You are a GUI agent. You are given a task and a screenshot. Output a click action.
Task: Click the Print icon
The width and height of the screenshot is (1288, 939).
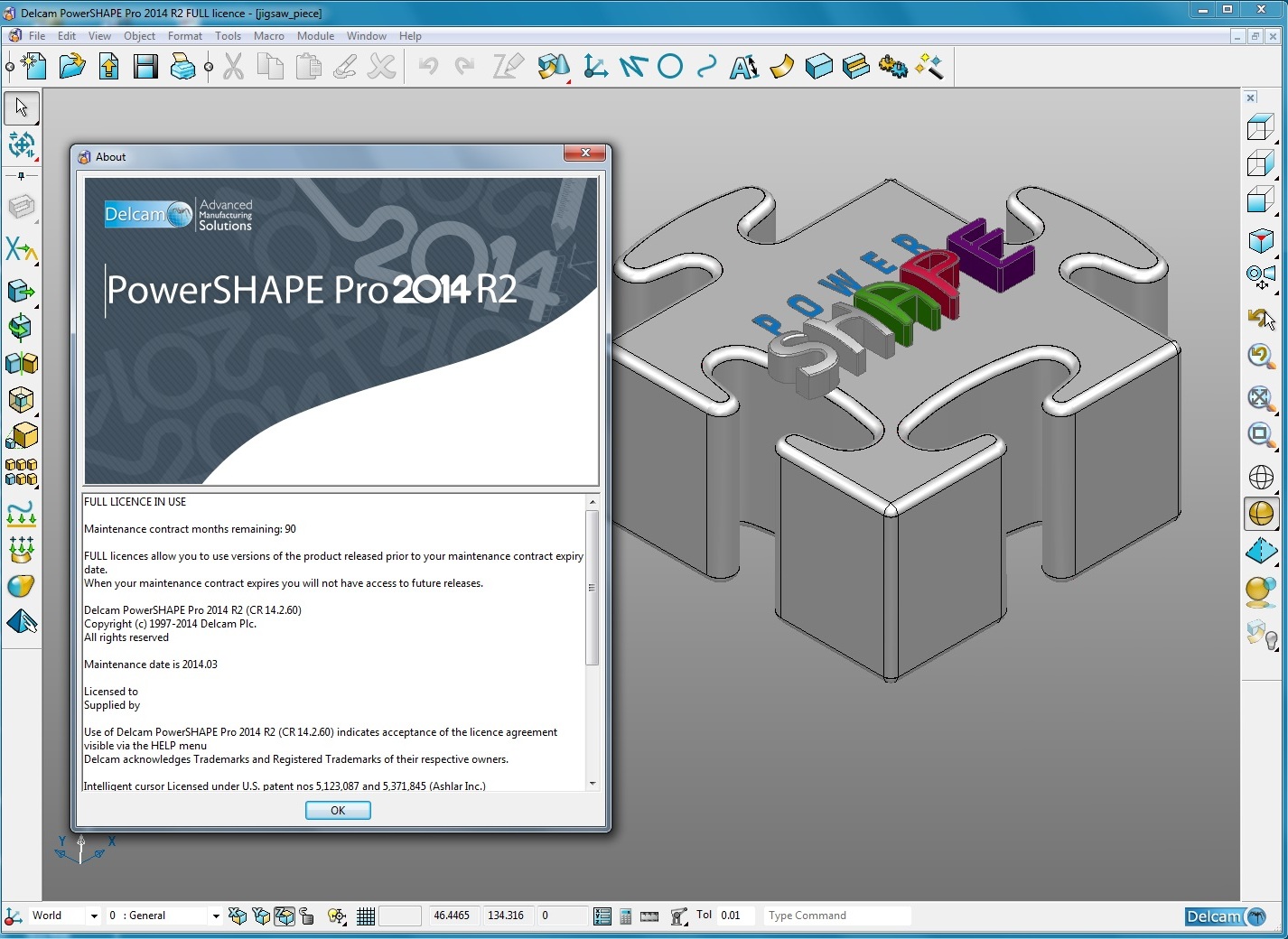point(182,66)
